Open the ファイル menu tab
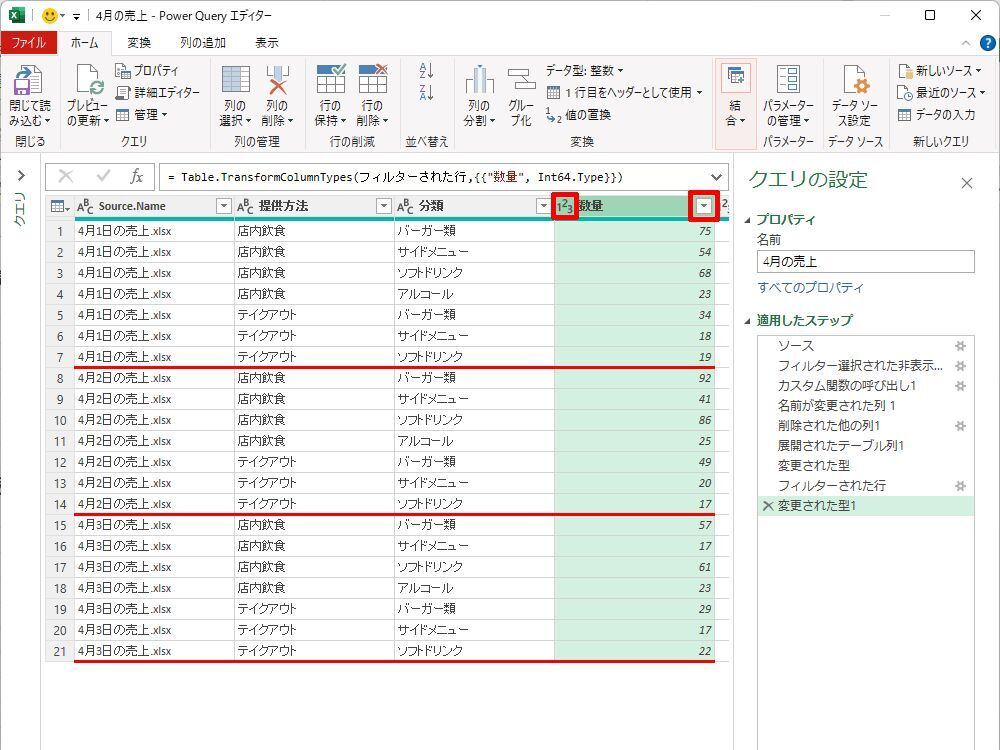1000x750 pixels. pos(28,43)
